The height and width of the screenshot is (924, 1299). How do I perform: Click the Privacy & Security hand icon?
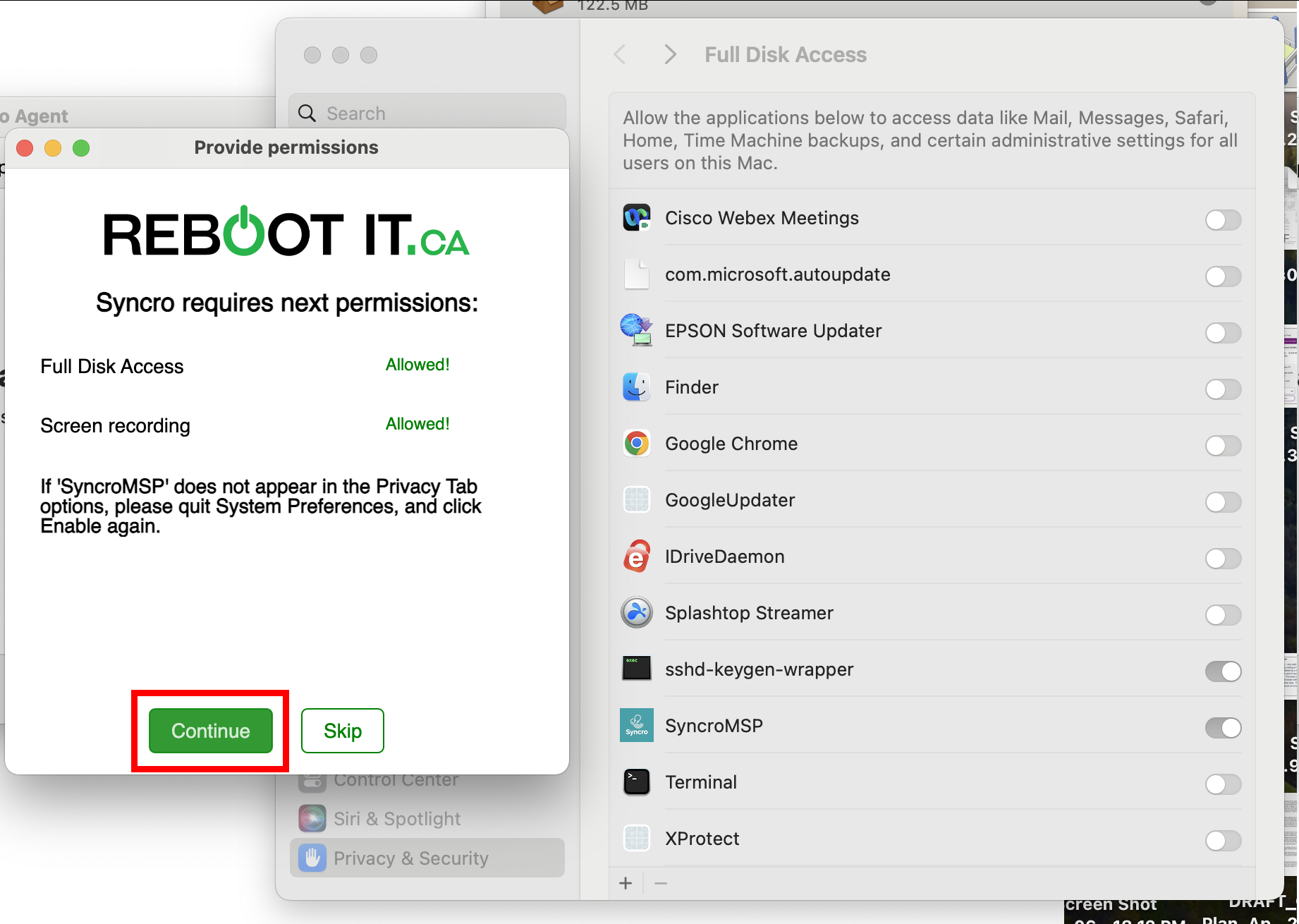tap(312, 858)
